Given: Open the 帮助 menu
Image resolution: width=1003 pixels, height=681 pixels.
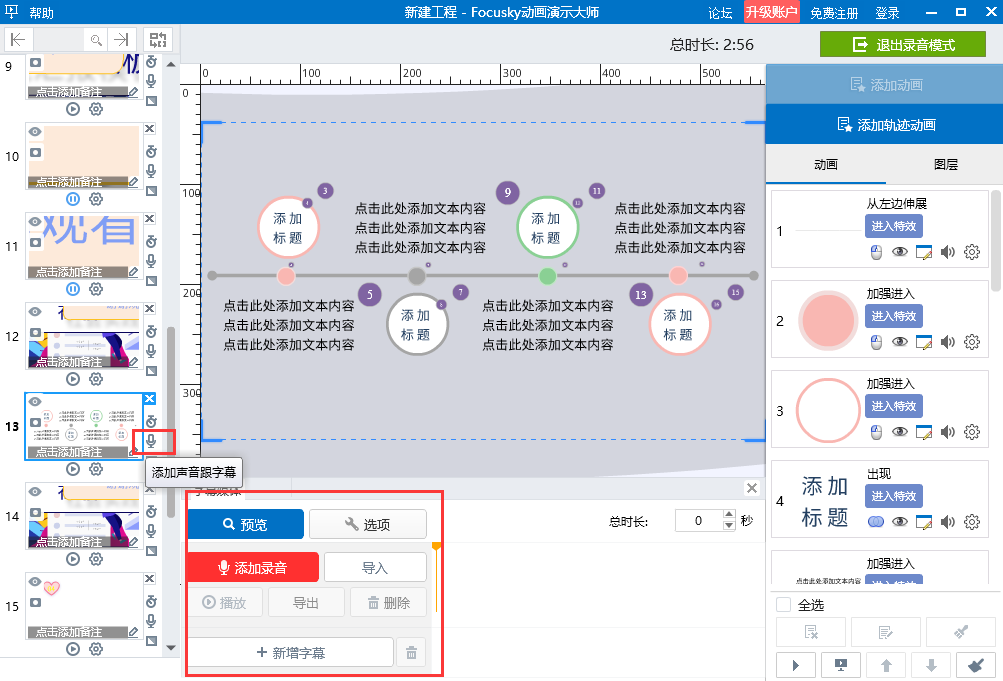Looking at the screenshot, I should 41,12.
